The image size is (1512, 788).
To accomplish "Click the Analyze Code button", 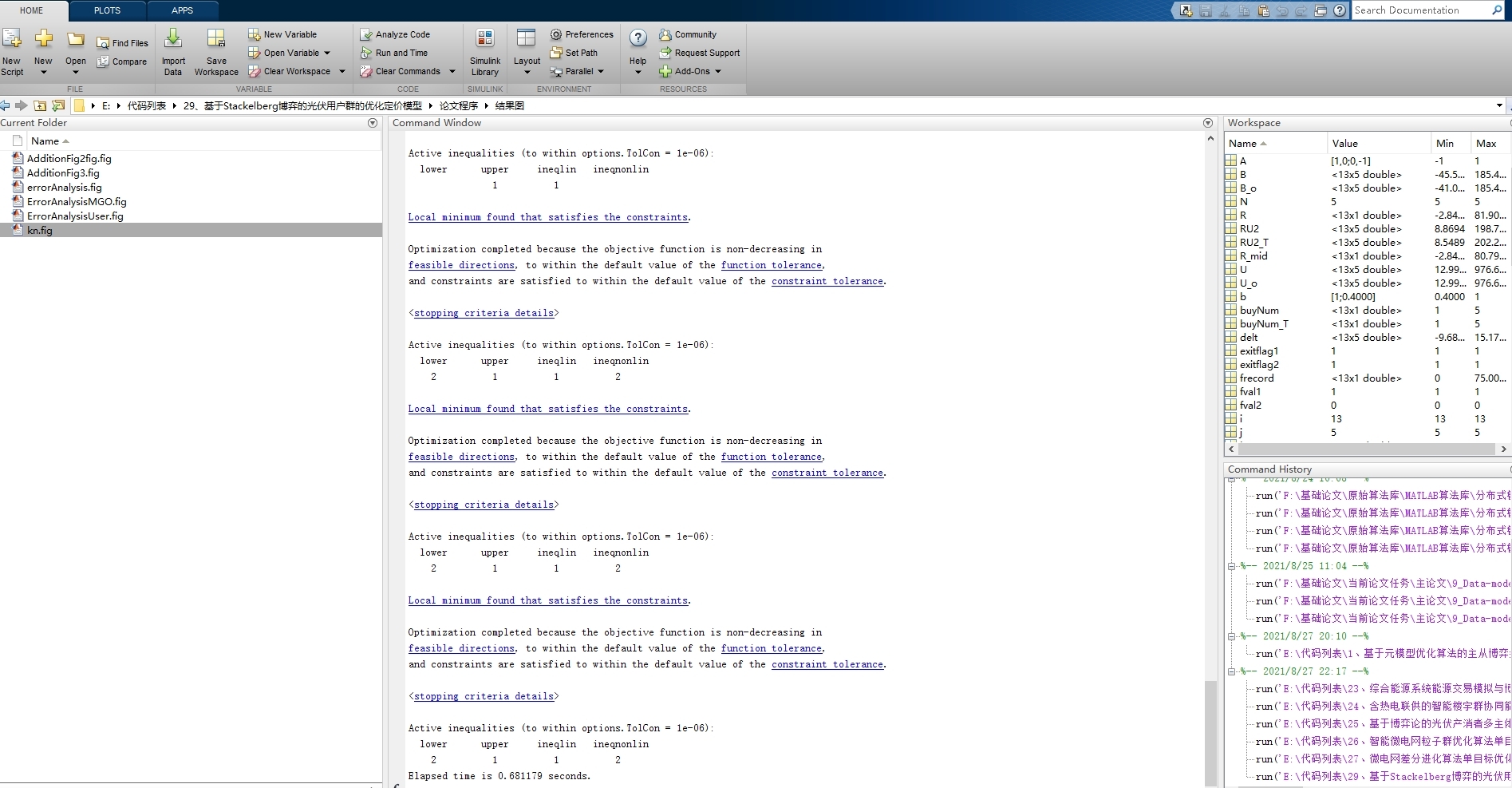I will click(395, 34).
